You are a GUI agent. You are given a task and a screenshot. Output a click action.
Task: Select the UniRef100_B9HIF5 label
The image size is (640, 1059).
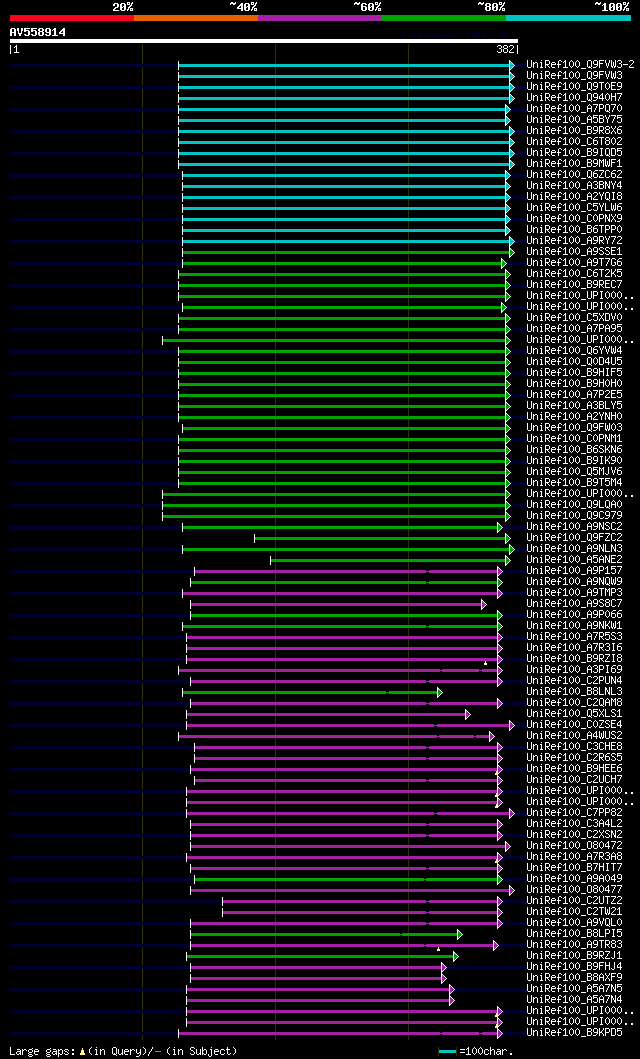575,373
